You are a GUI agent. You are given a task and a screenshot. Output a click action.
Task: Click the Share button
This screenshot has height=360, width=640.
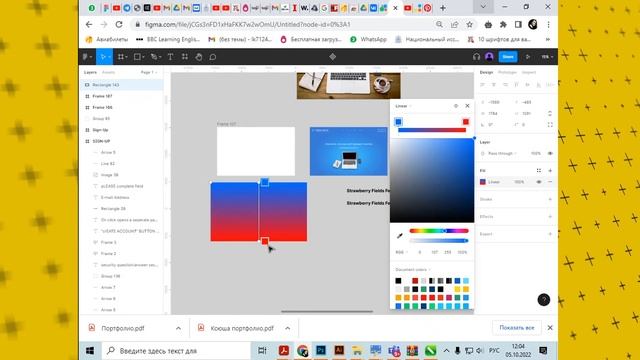tap(508, 57)
